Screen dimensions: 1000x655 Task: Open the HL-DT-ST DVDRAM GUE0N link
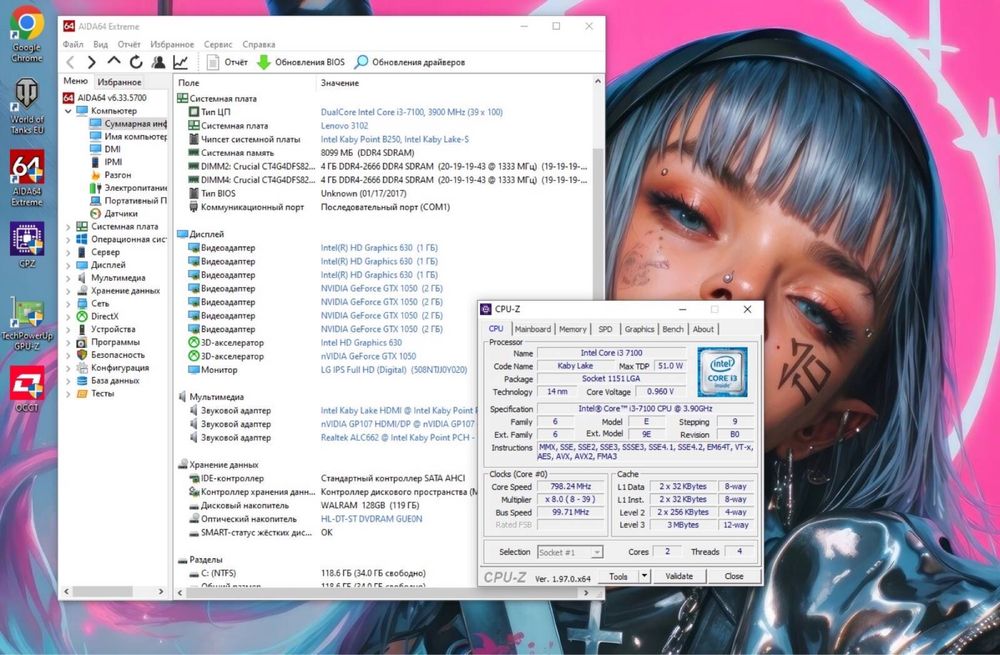click(371, 519)
